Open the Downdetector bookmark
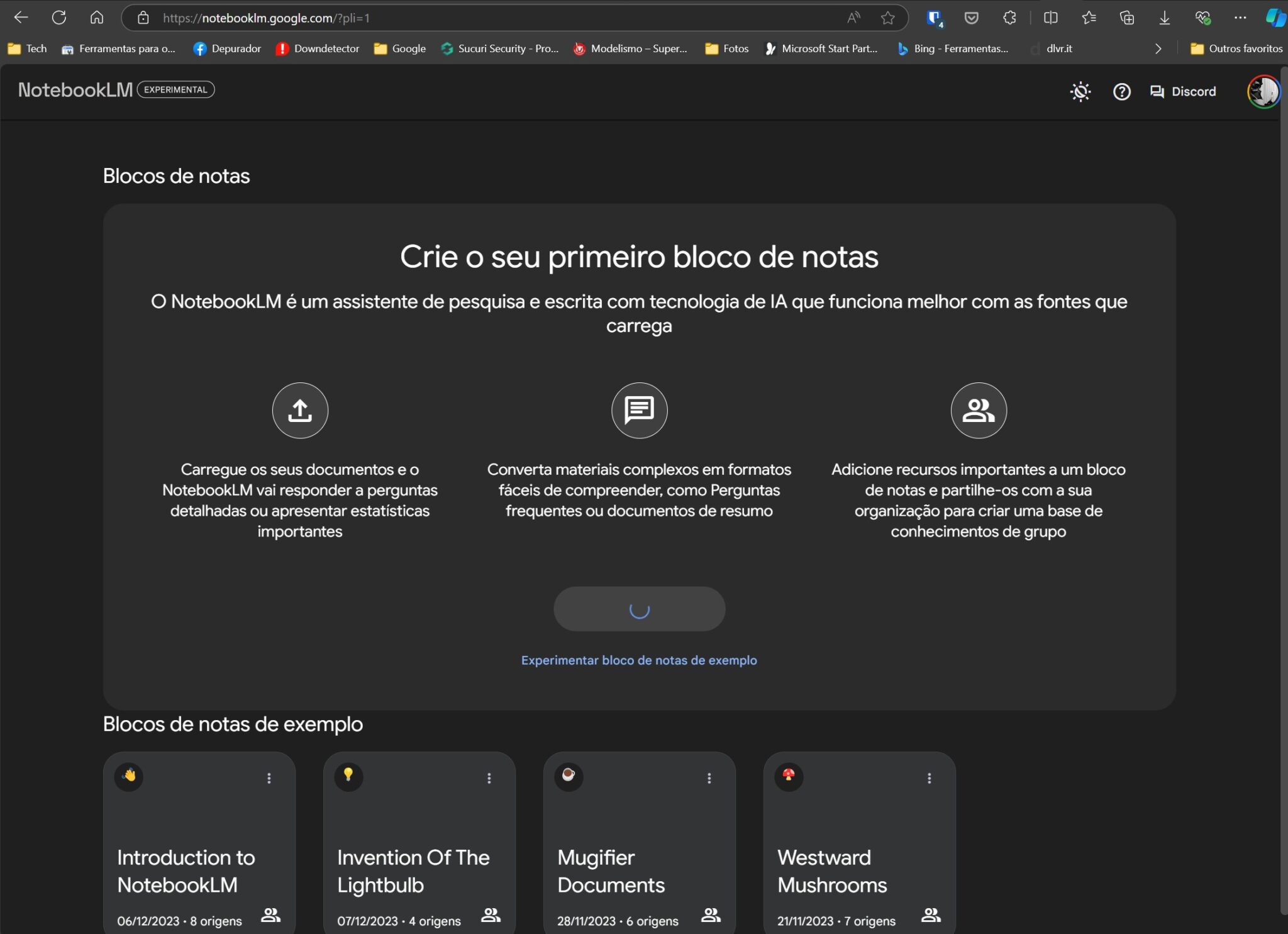This screenshot has width=1288, height=934. coord(318,48)
